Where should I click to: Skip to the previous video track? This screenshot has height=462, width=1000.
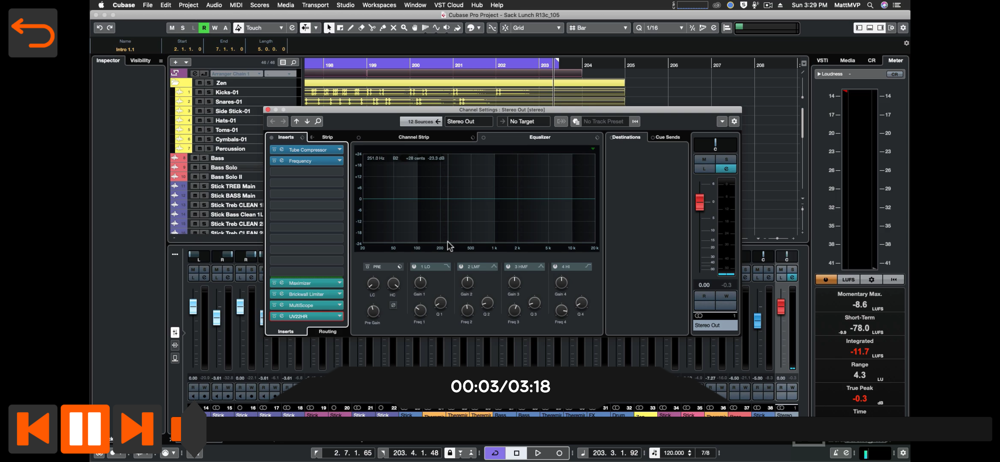click(x=33, y=428)
